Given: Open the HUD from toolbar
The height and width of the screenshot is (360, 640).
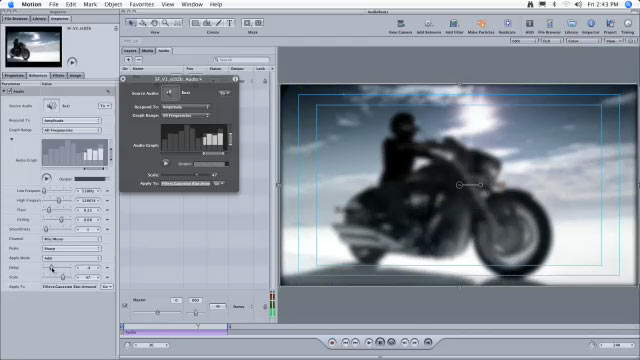Looking at the screenshot, I should pos(529,24).
